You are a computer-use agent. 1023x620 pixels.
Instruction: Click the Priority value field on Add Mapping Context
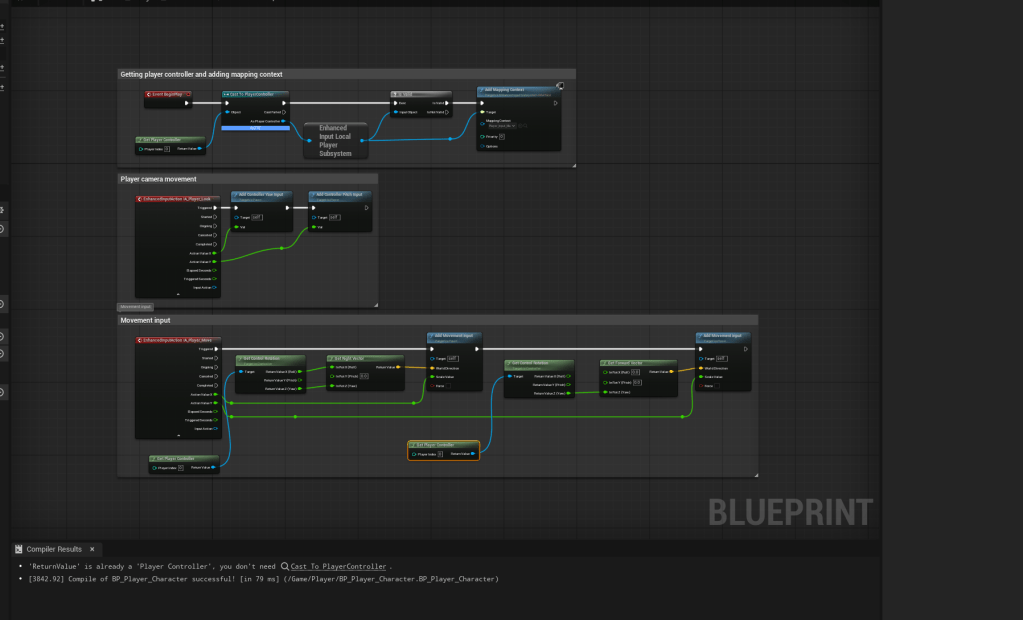point(502,136)
